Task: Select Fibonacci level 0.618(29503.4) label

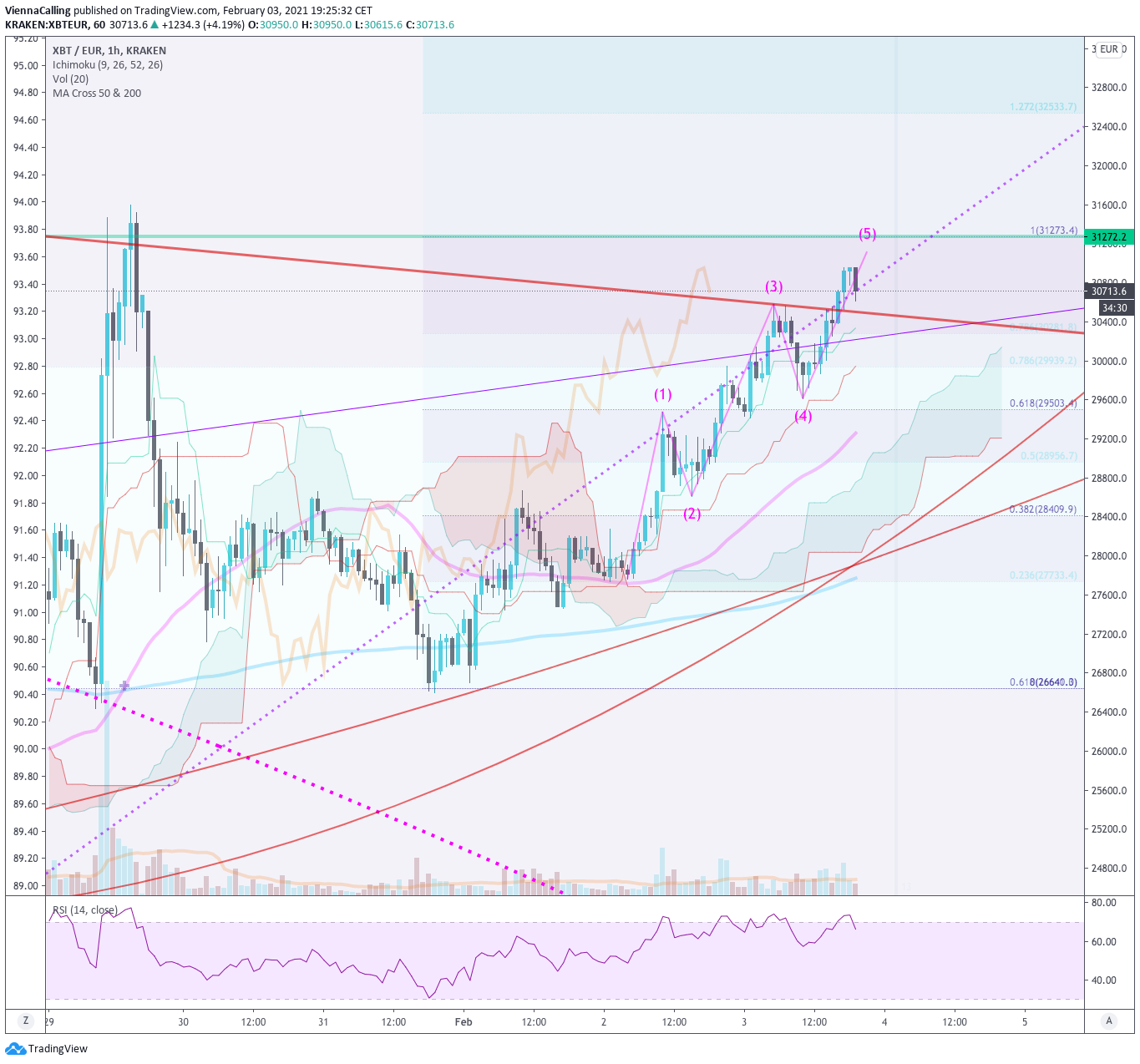Action: pyautogui.click(x=1043, y=403)
